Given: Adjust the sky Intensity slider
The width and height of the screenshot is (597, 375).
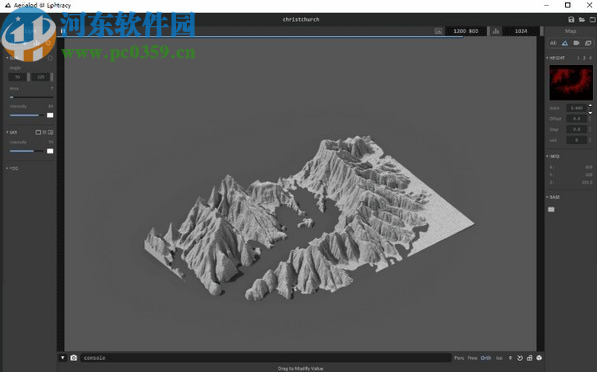Looking at the screenshot, I should click(26, 151).
